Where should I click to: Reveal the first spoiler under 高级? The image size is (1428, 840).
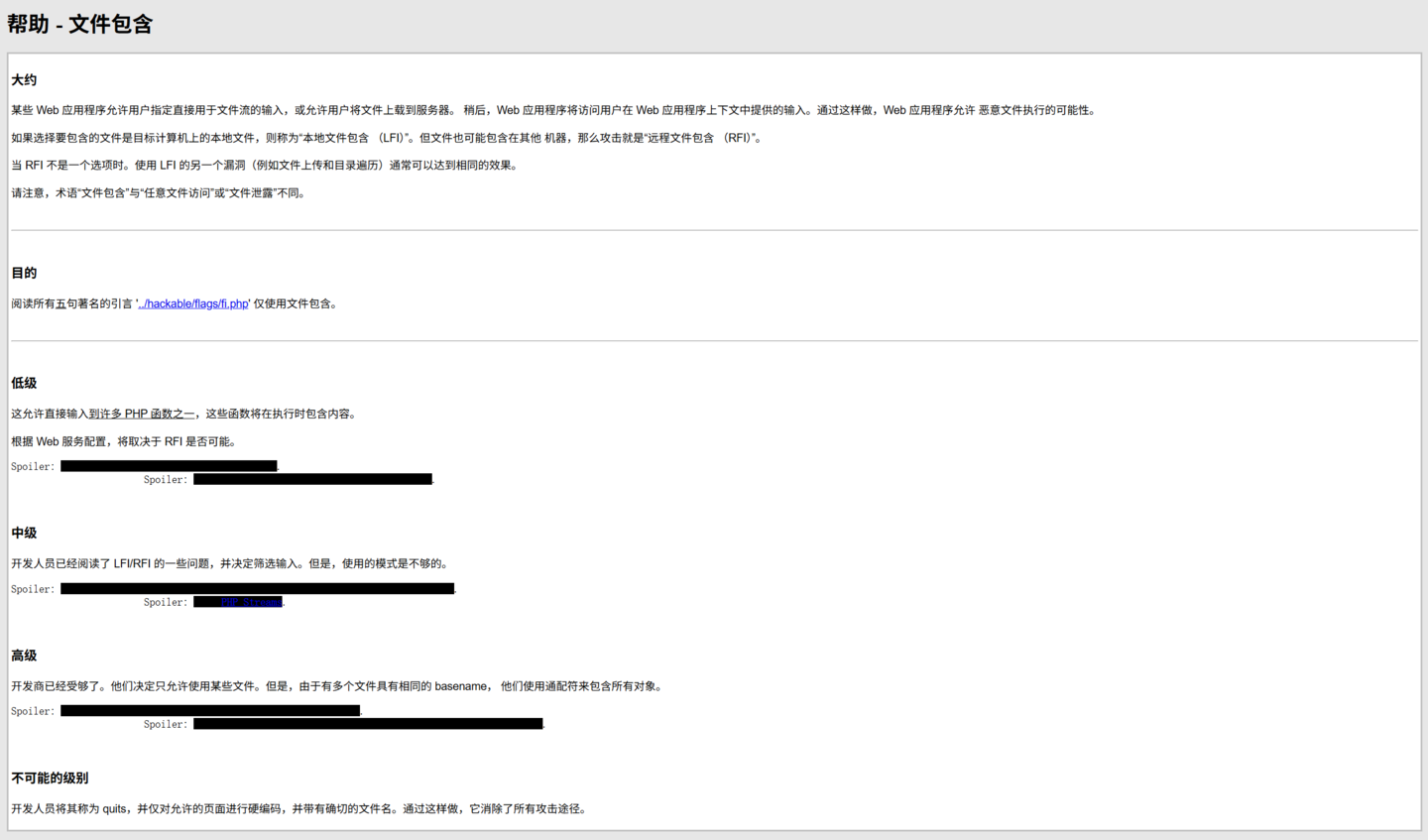click(x=210, y=711)
